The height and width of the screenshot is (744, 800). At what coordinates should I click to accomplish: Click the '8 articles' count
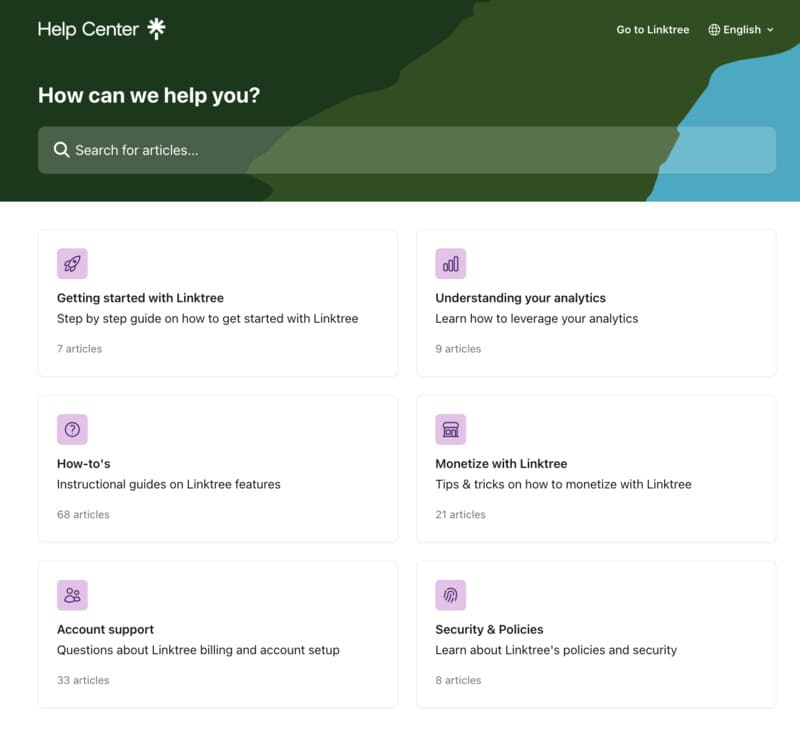(x=458, y=680)
